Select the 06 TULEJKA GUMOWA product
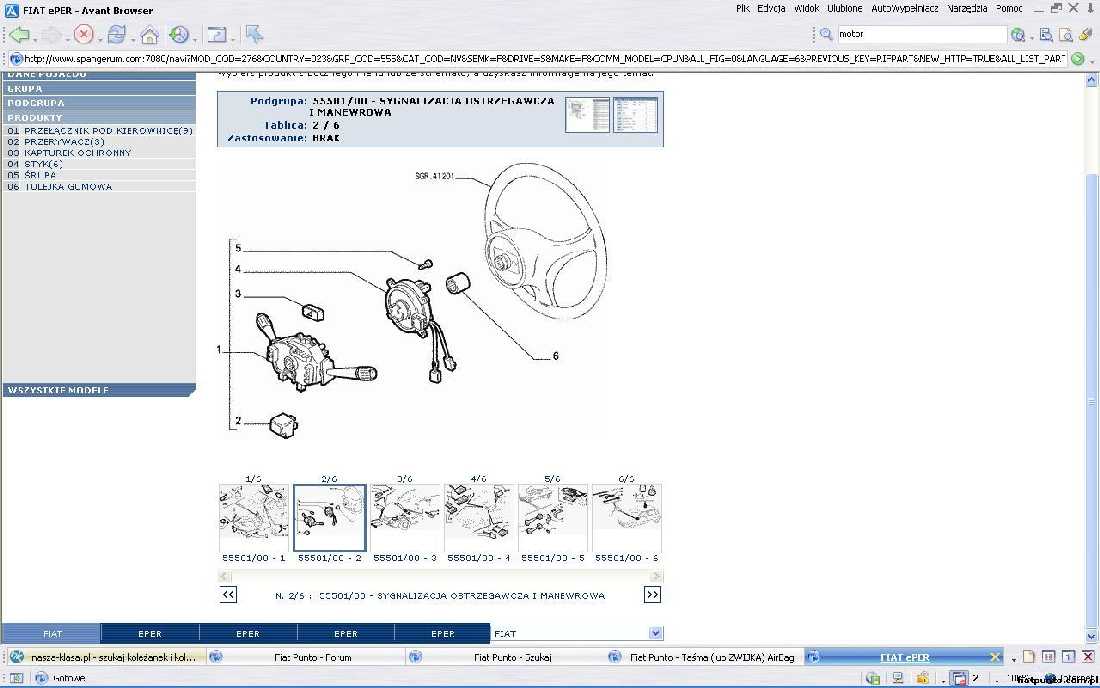This screenshot has width=1100, height=688. [60, 187]
